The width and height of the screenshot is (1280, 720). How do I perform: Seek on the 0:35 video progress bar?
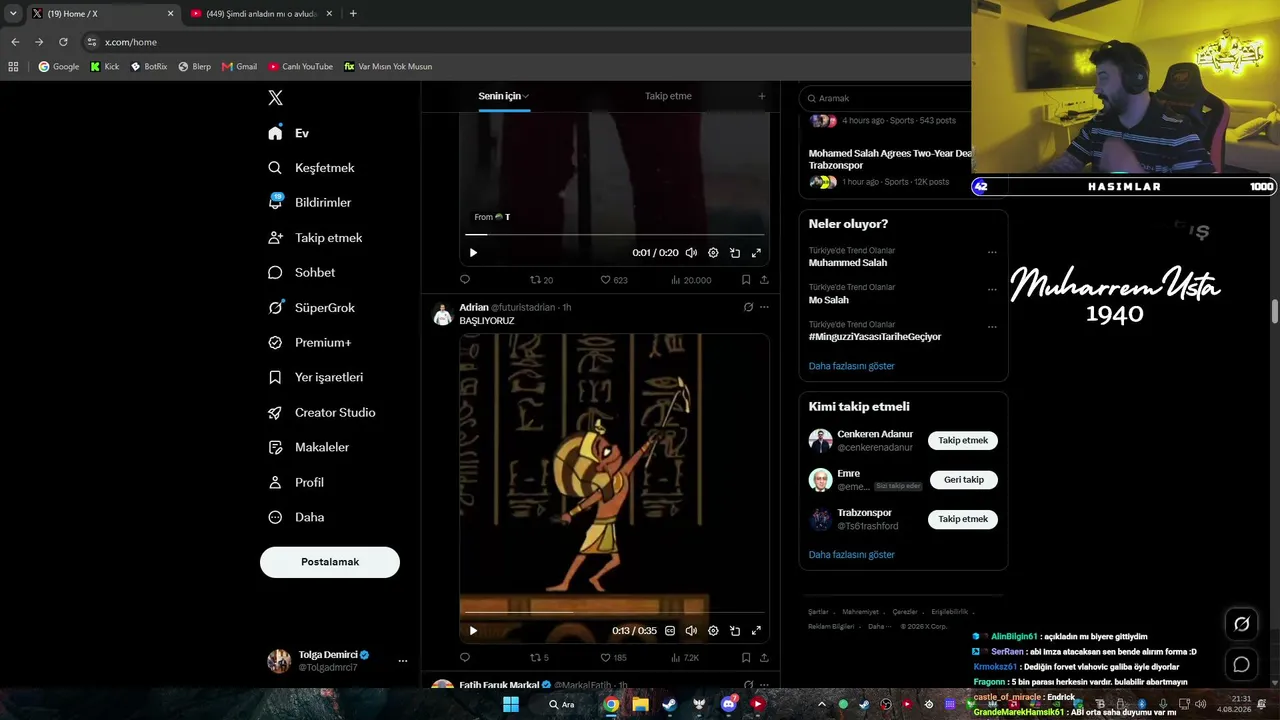[614, 612]
